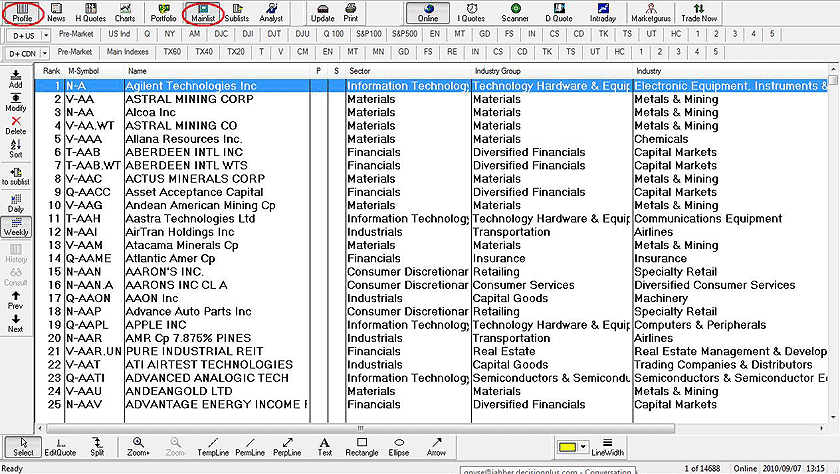Open the Profile toolbar icon
Viewport: 840px width, 474px height.
pyautogui.click(x=22, y=12)
